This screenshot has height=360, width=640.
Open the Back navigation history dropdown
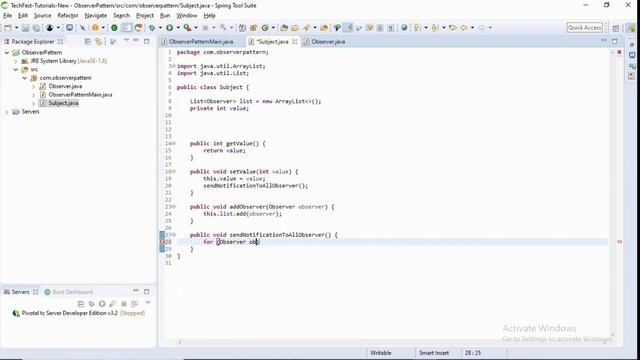tap(472, 28)
